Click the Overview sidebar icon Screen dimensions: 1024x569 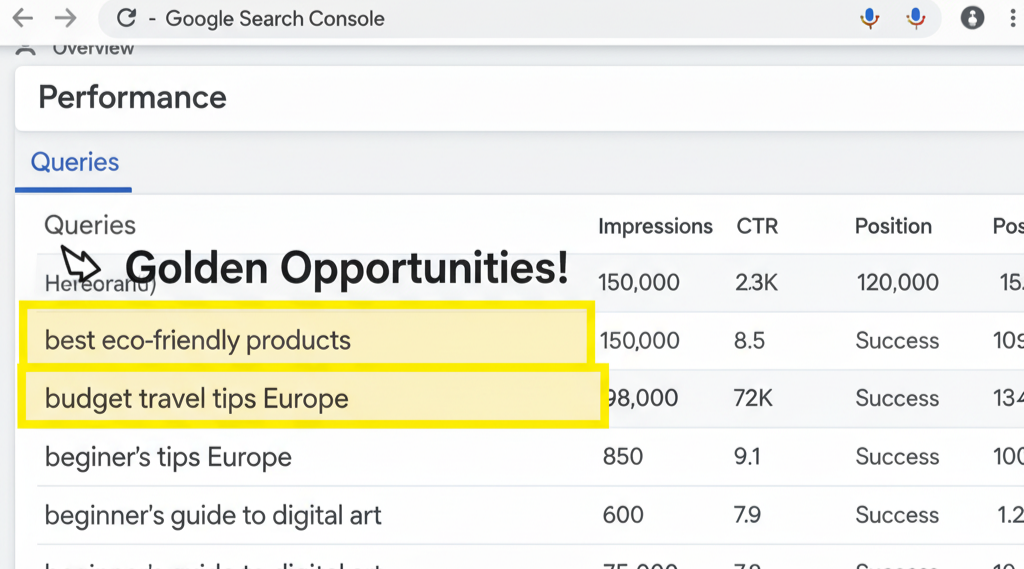click(x=26, y=48)
